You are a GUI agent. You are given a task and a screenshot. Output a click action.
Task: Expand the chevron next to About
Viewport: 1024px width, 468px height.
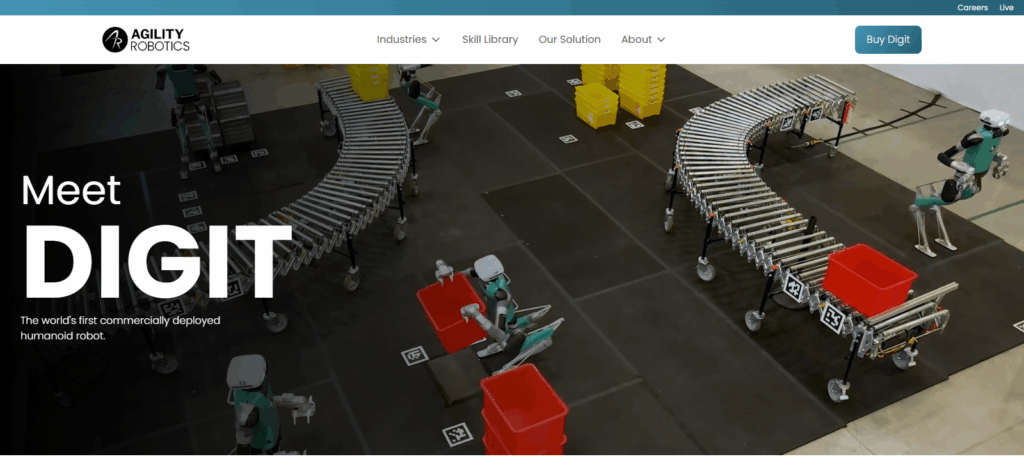[661, 40]
